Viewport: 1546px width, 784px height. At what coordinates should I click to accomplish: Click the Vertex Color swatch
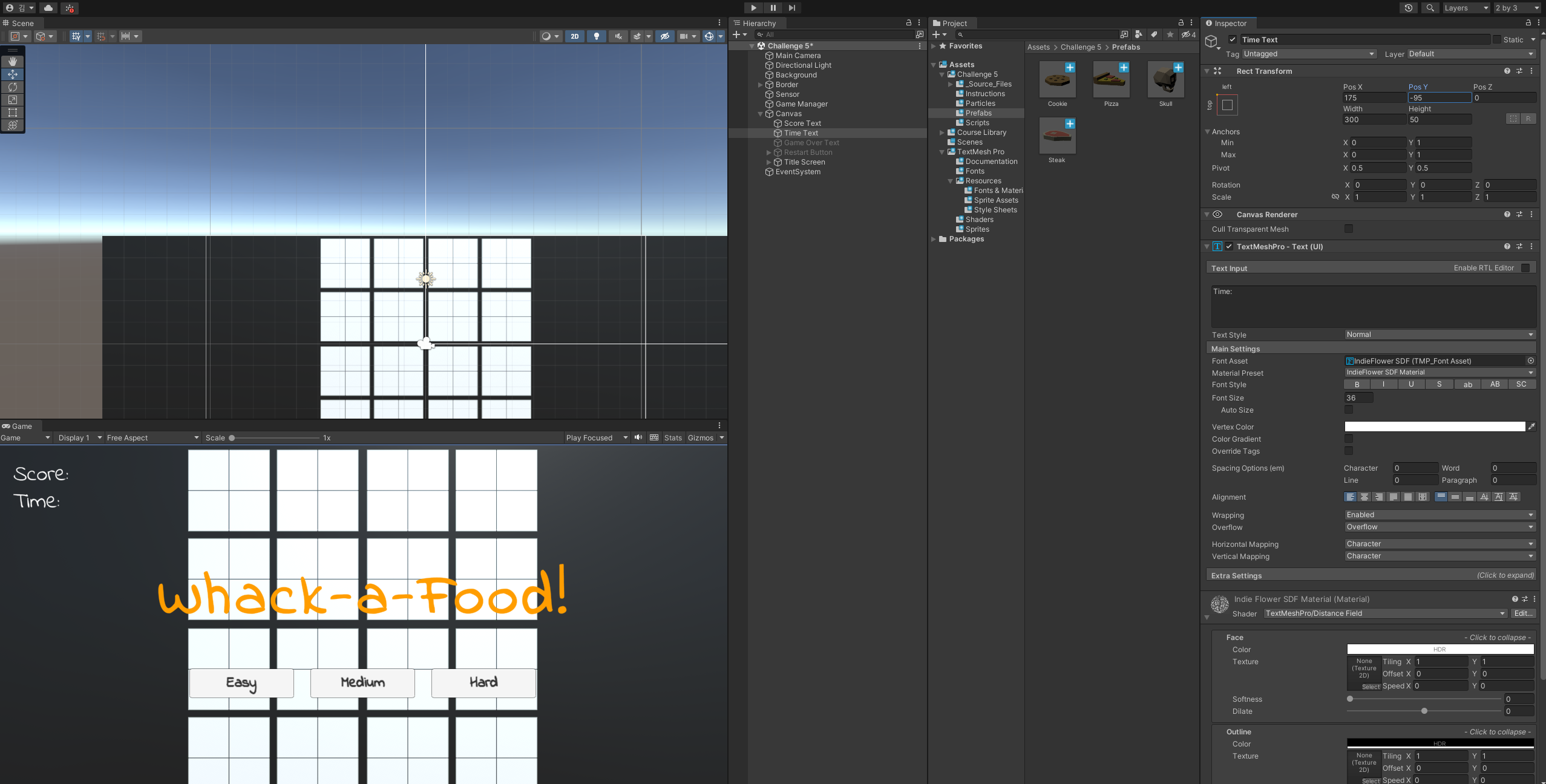click(1434, 426)
